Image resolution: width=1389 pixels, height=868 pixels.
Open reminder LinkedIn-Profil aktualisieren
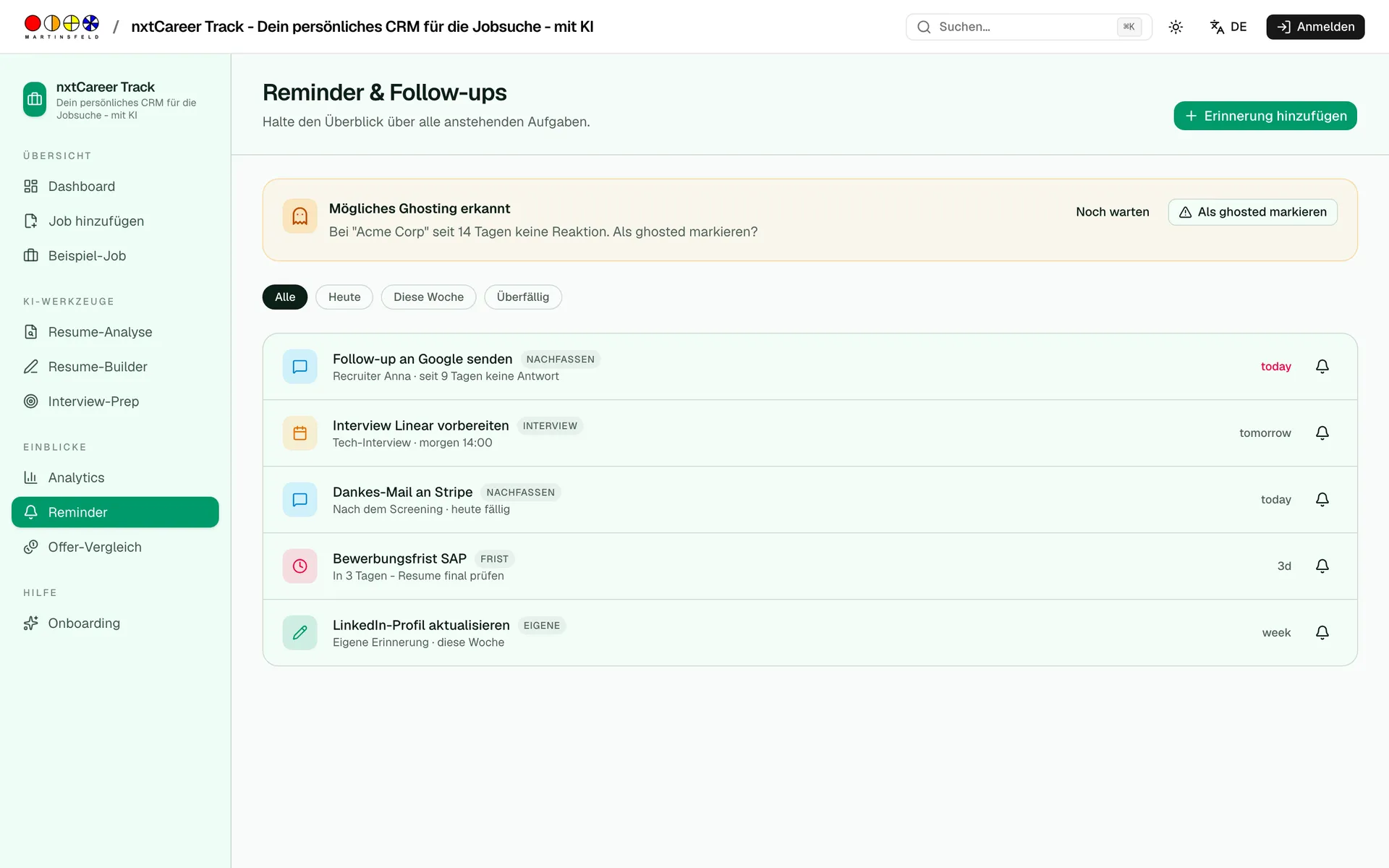click(x=810, y=633)
